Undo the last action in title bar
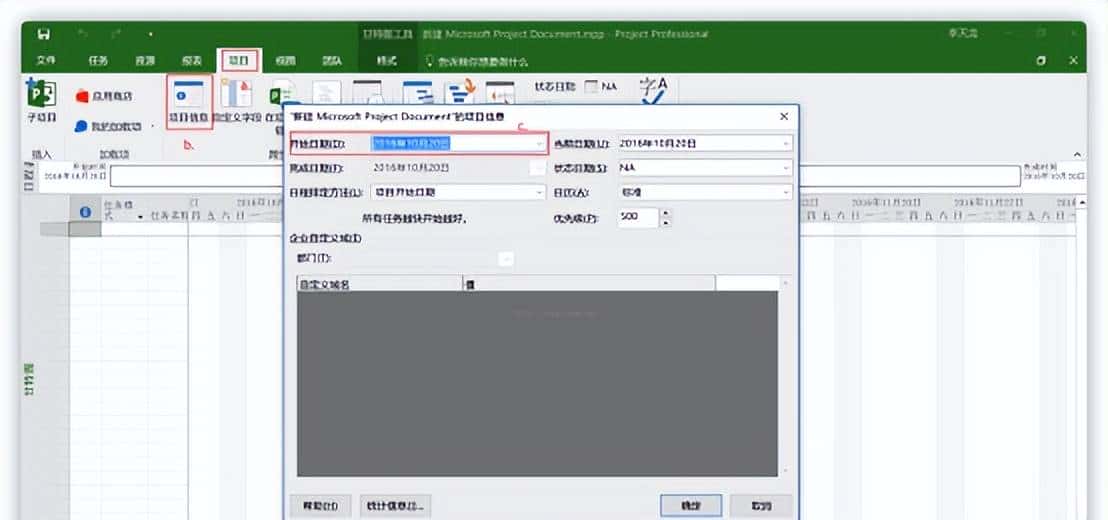The width and height of the screenshot is (1108, 520). (x=81, y=34)
